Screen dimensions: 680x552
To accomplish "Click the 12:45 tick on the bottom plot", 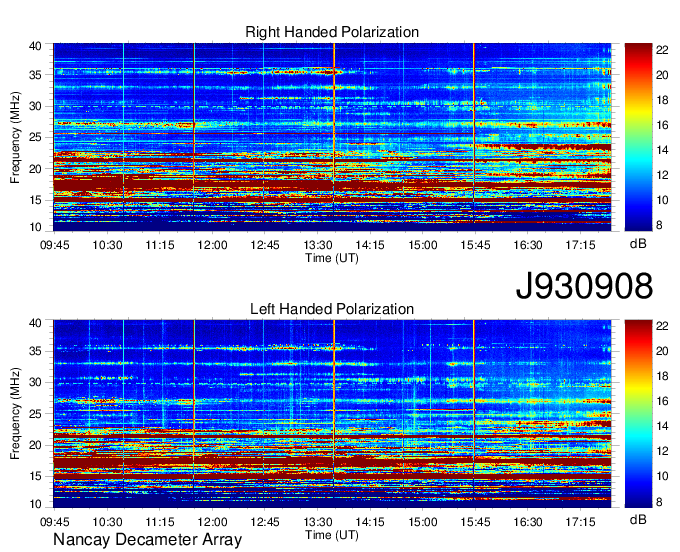I will pyautogui.click(x=265, y=522).
